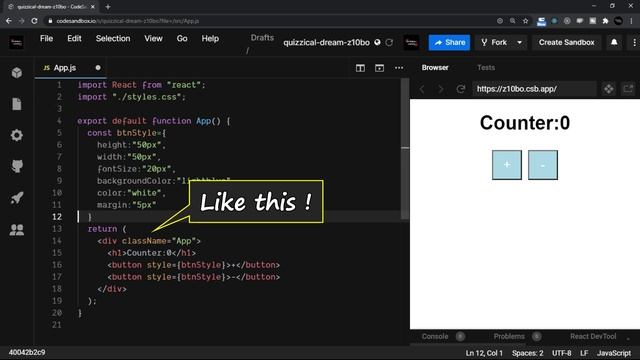
Task: Click the plus button in preview
Action: coord(507,165)
